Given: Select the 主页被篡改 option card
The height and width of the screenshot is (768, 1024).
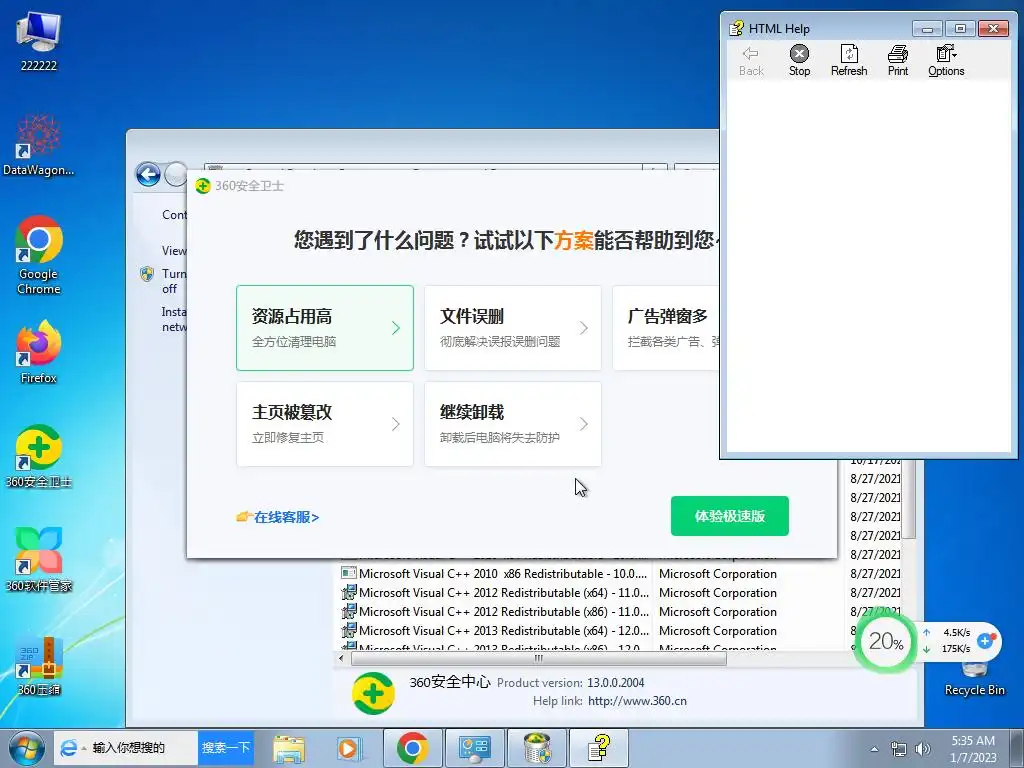Looking at the screenshot, I should point(325,424).
